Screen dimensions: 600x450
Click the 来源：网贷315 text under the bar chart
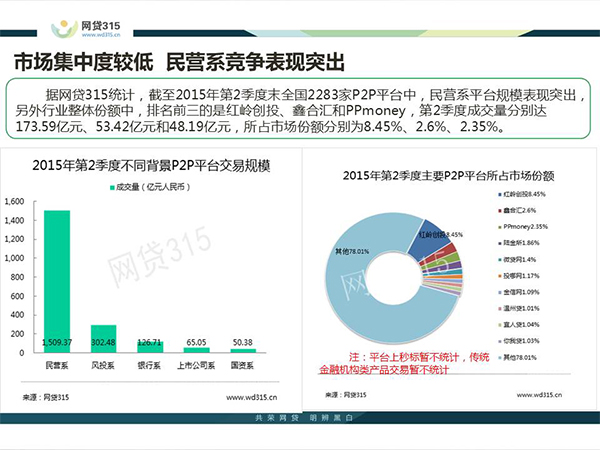[46, 397]
